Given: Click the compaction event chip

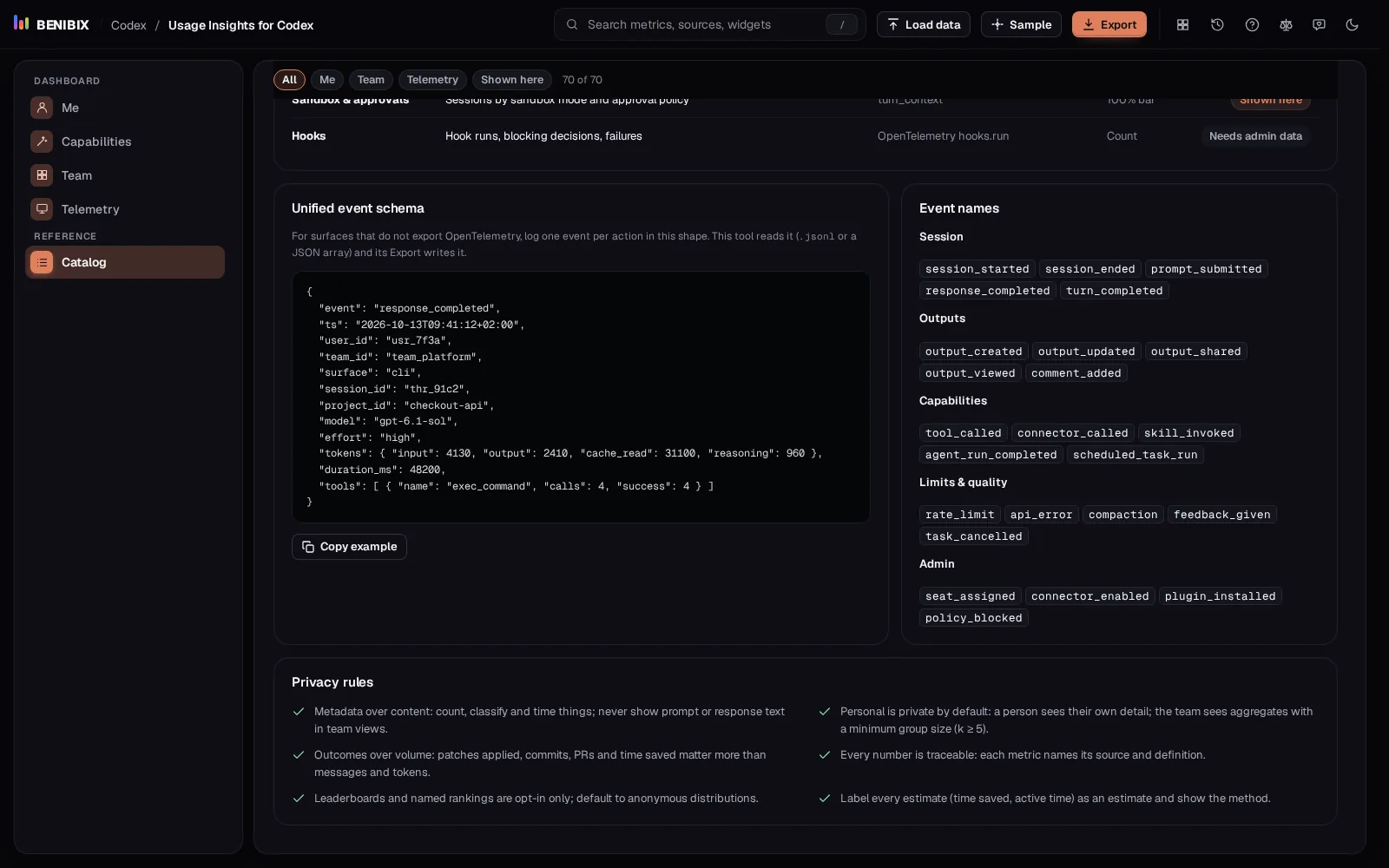Looking at the screenshot, I should 1122,515.
